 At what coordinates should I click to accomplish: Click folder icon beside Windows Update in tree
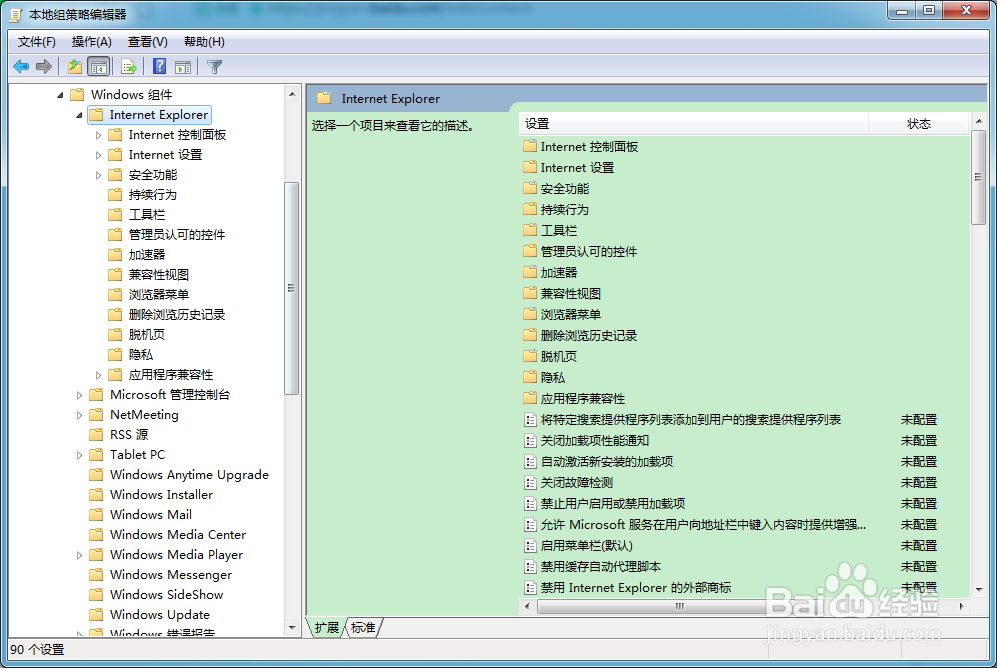point(96,614)
